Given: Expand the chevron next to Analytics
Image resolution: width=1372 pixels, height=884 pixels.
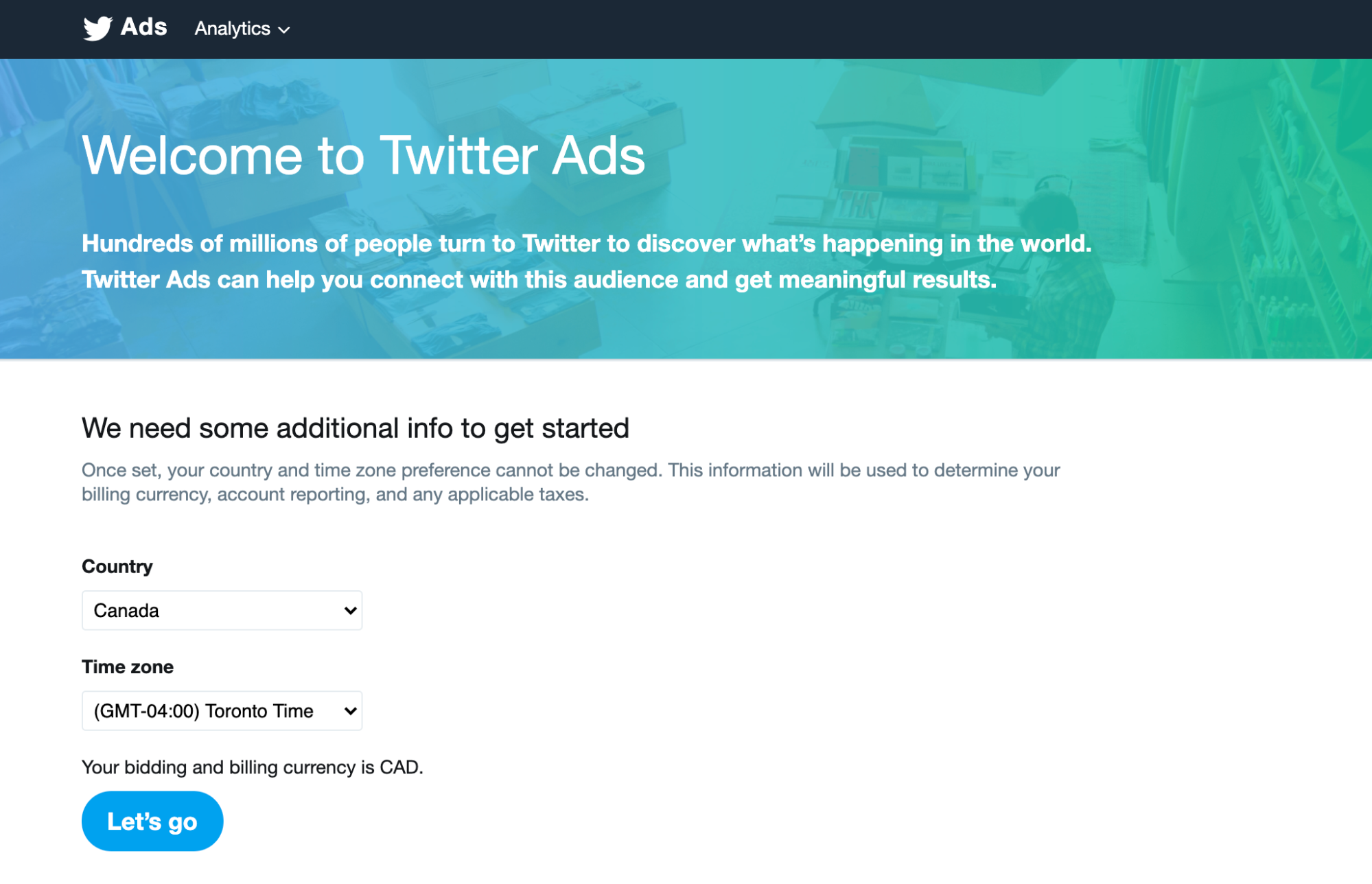Looking at the screenshot, I should click(284, 30).
